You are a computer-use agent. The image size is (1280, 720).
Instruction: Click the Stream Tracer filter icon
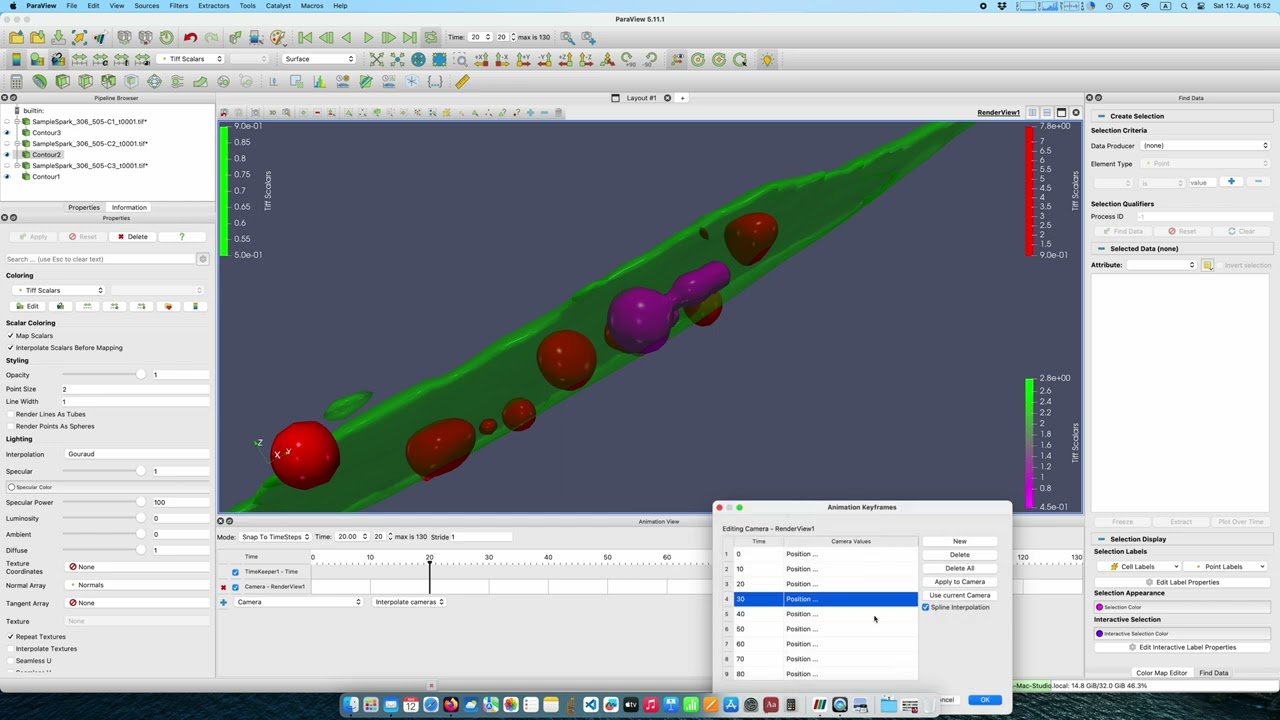point(177,81)
